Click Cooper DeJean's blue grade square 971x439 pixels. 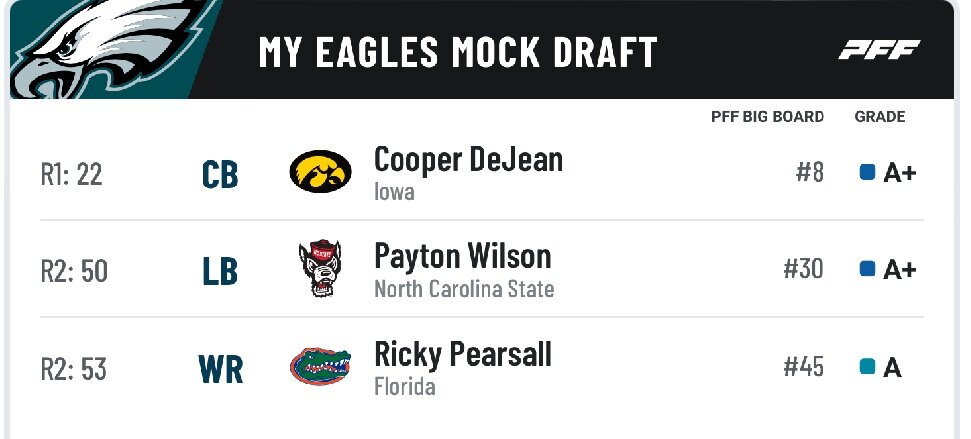click(x=868, y=173)
